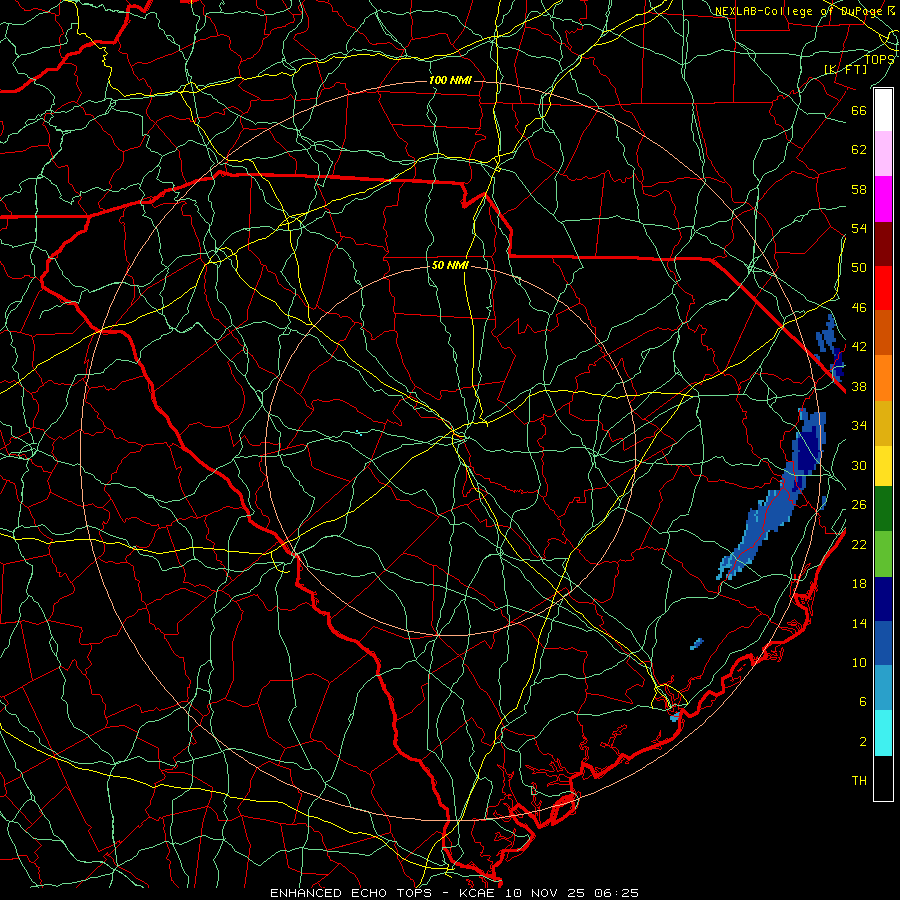
Task: Select the "50" scale label
Action: [x=859, y=268]
